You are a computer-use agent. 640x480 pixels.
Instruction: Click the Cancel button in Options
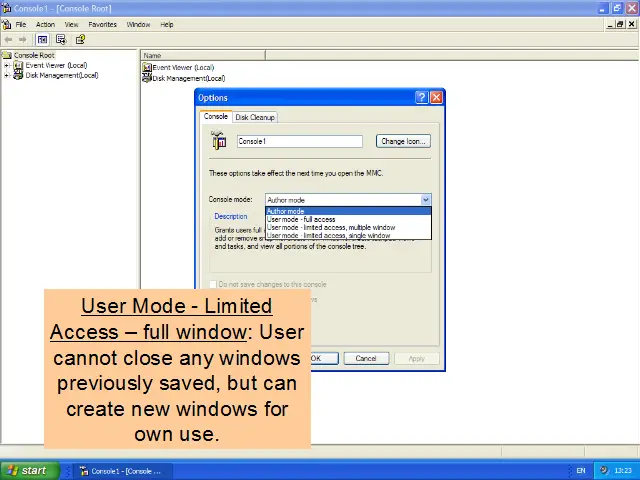(366, 358)
